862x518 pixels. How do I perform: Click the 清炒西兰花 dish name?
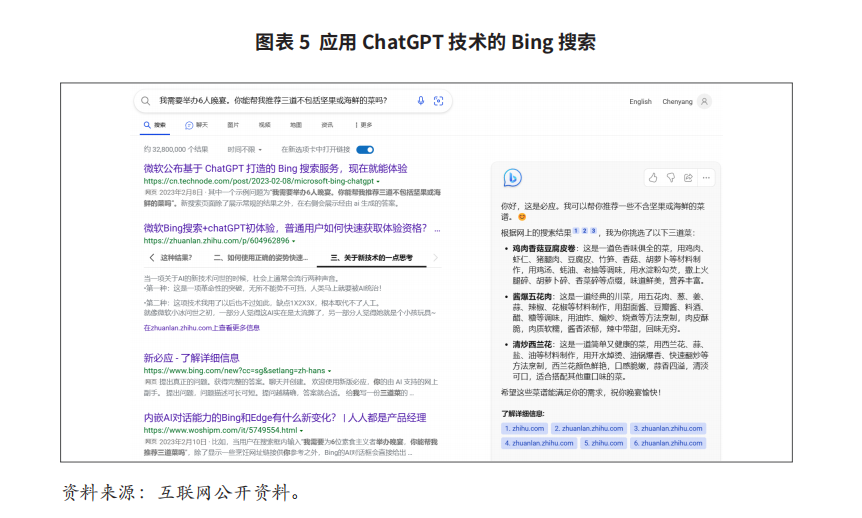tap(532, 345)
